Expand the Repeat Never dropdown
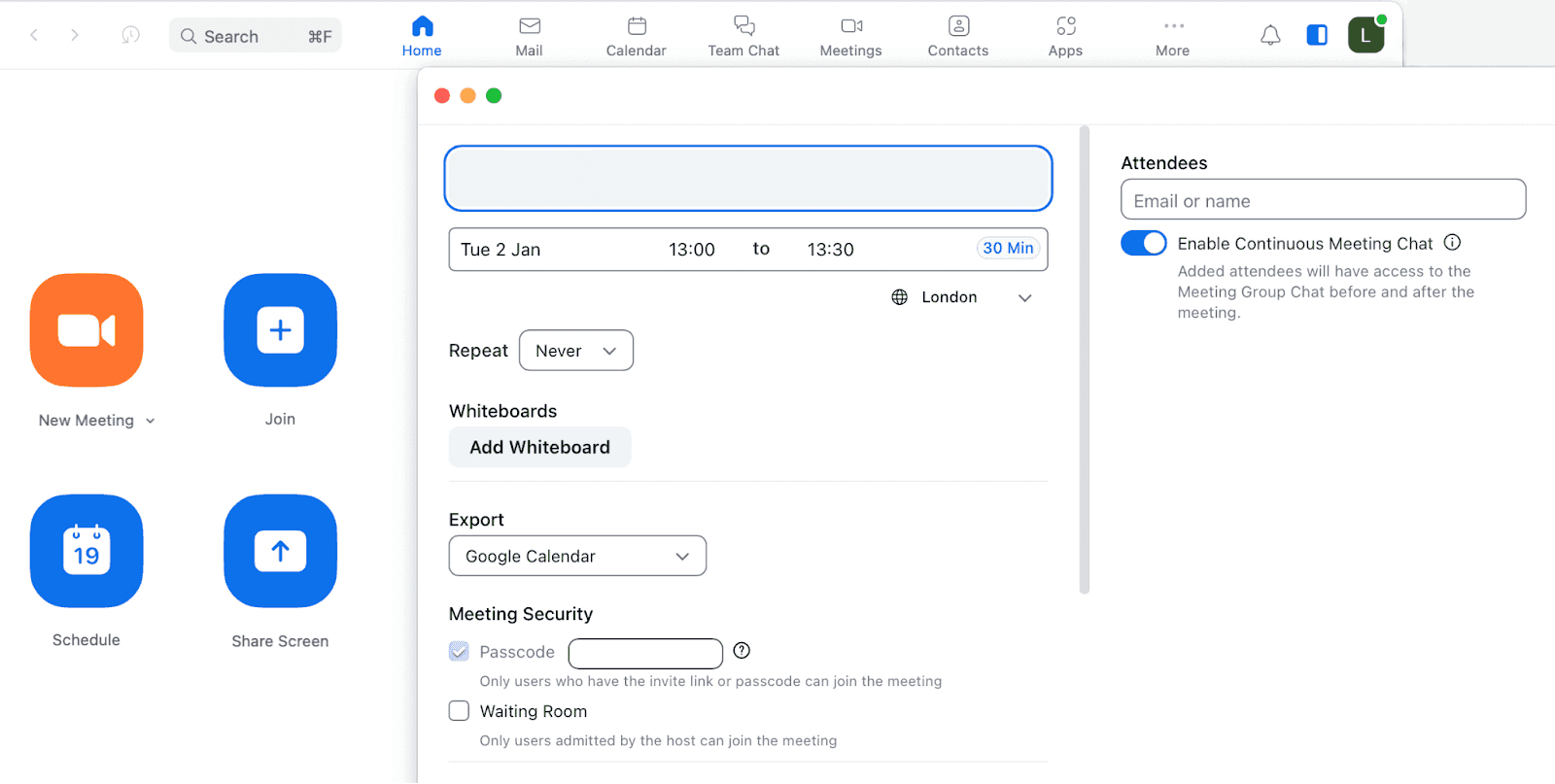The height and width of the screenshot is (784, 1555). click(576, 351)
